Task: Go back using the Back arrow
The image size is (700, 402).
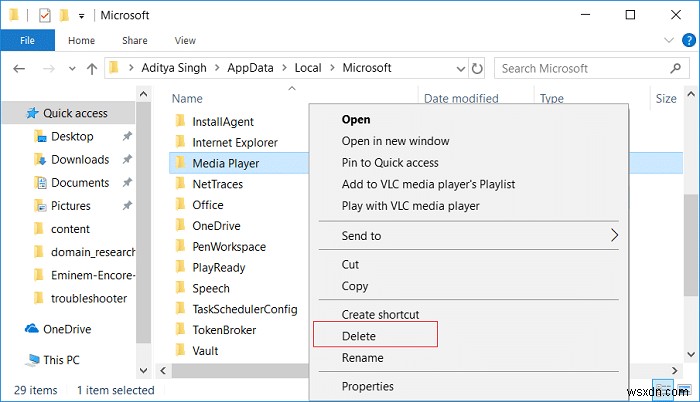Action: (20, 68)
